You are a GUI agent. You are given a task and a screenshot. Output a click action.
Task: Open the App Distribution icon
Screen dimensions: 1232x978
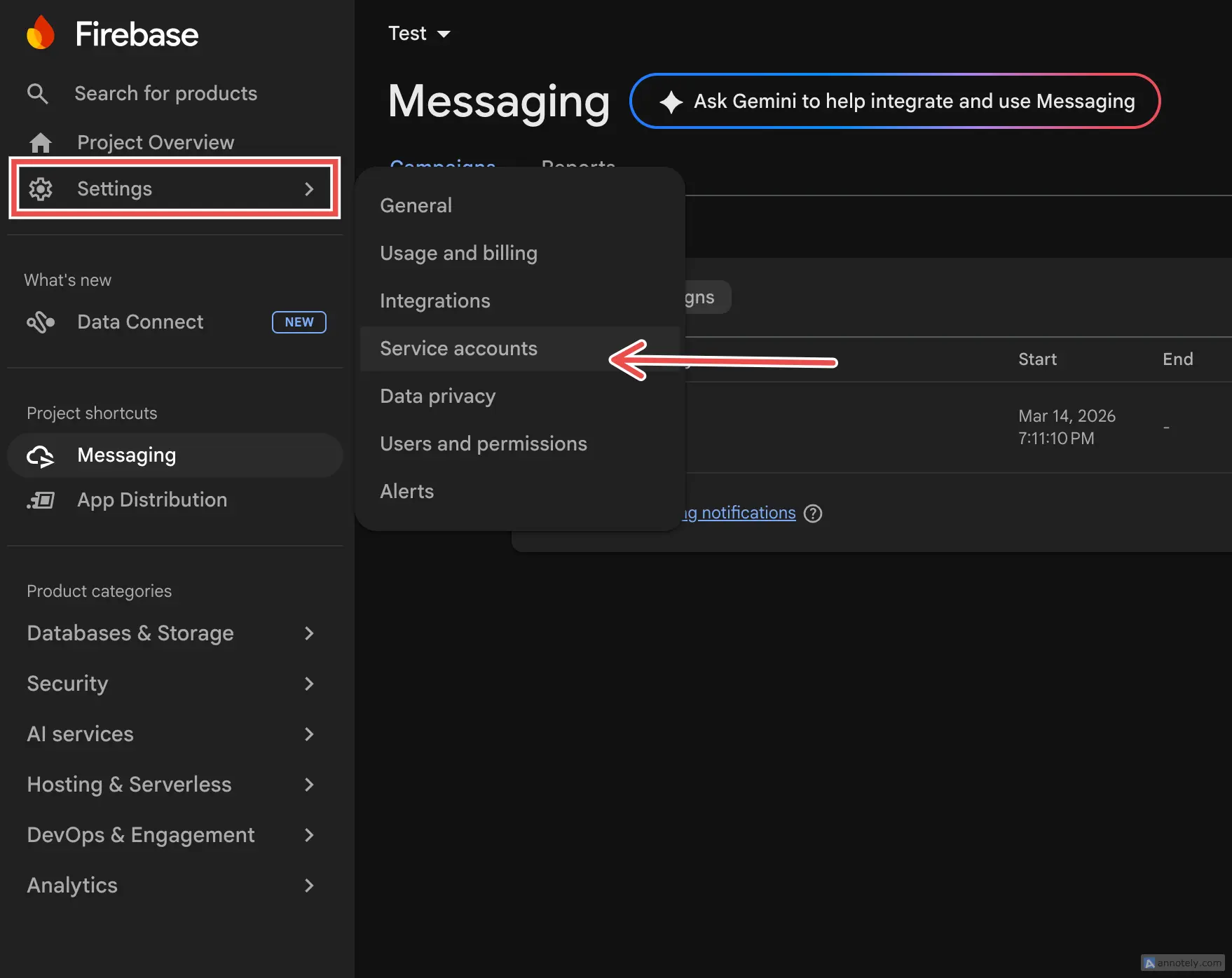tap(41, 500)
